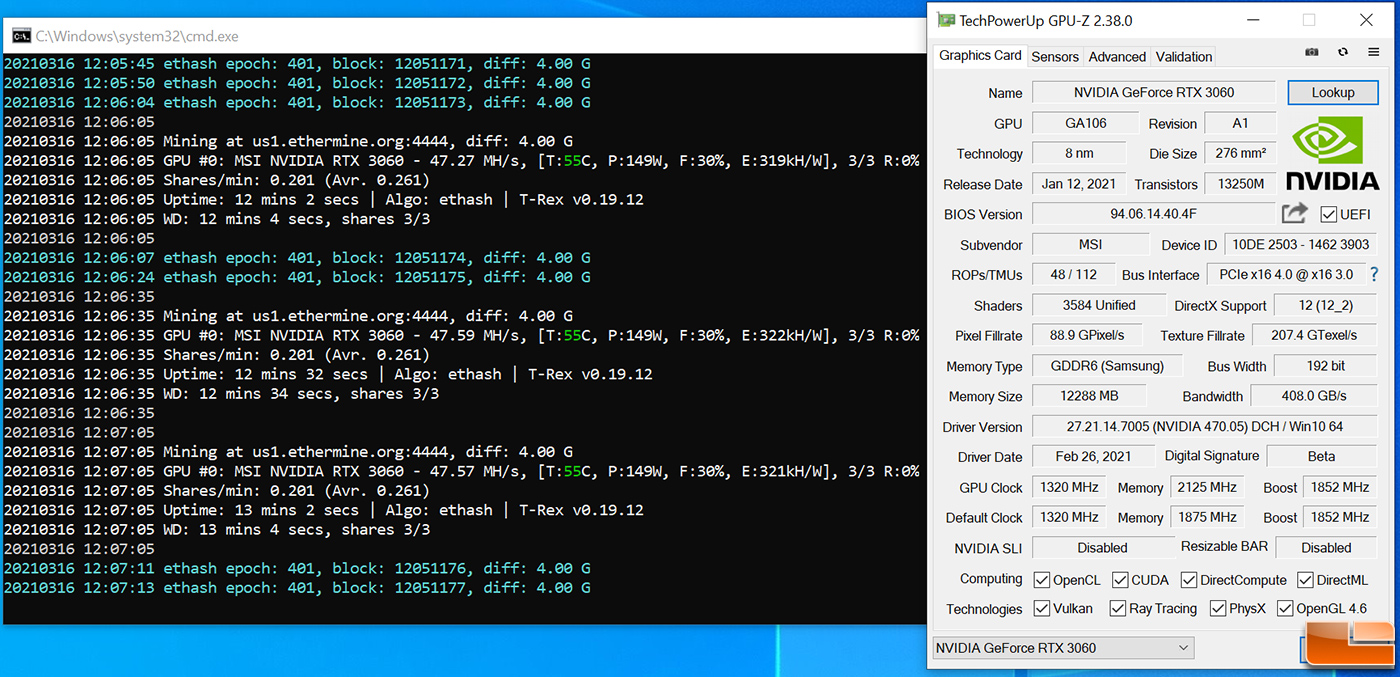Switch to the Sensors tab
Screen dimensions: 1400x677
pos(1055,57)
